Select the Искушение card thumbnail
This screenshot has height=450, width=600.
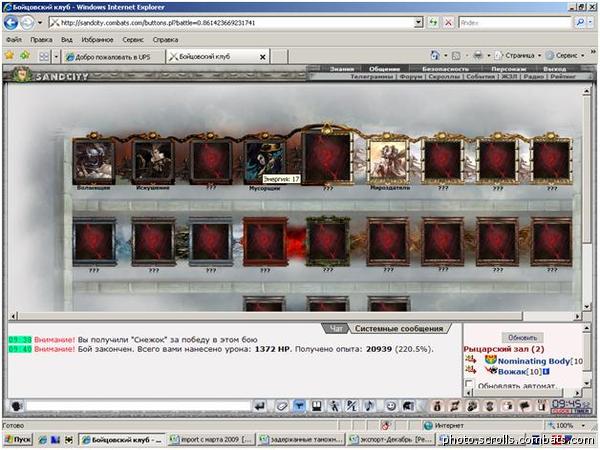point(153,160)
